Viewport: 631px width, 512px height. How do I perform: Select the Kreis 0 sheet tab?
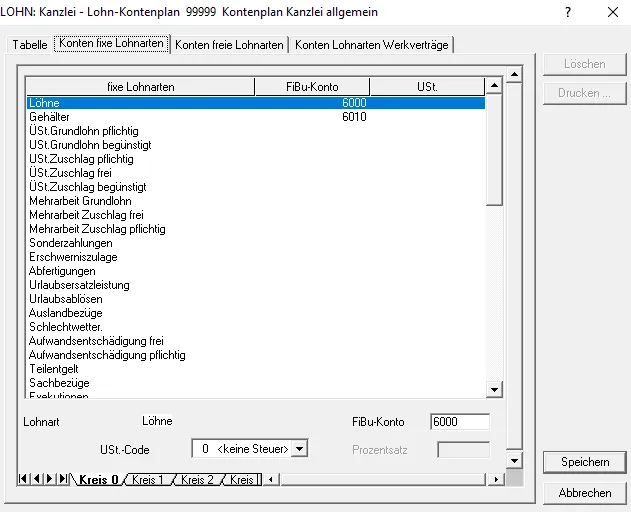click(x=99, y=479)
